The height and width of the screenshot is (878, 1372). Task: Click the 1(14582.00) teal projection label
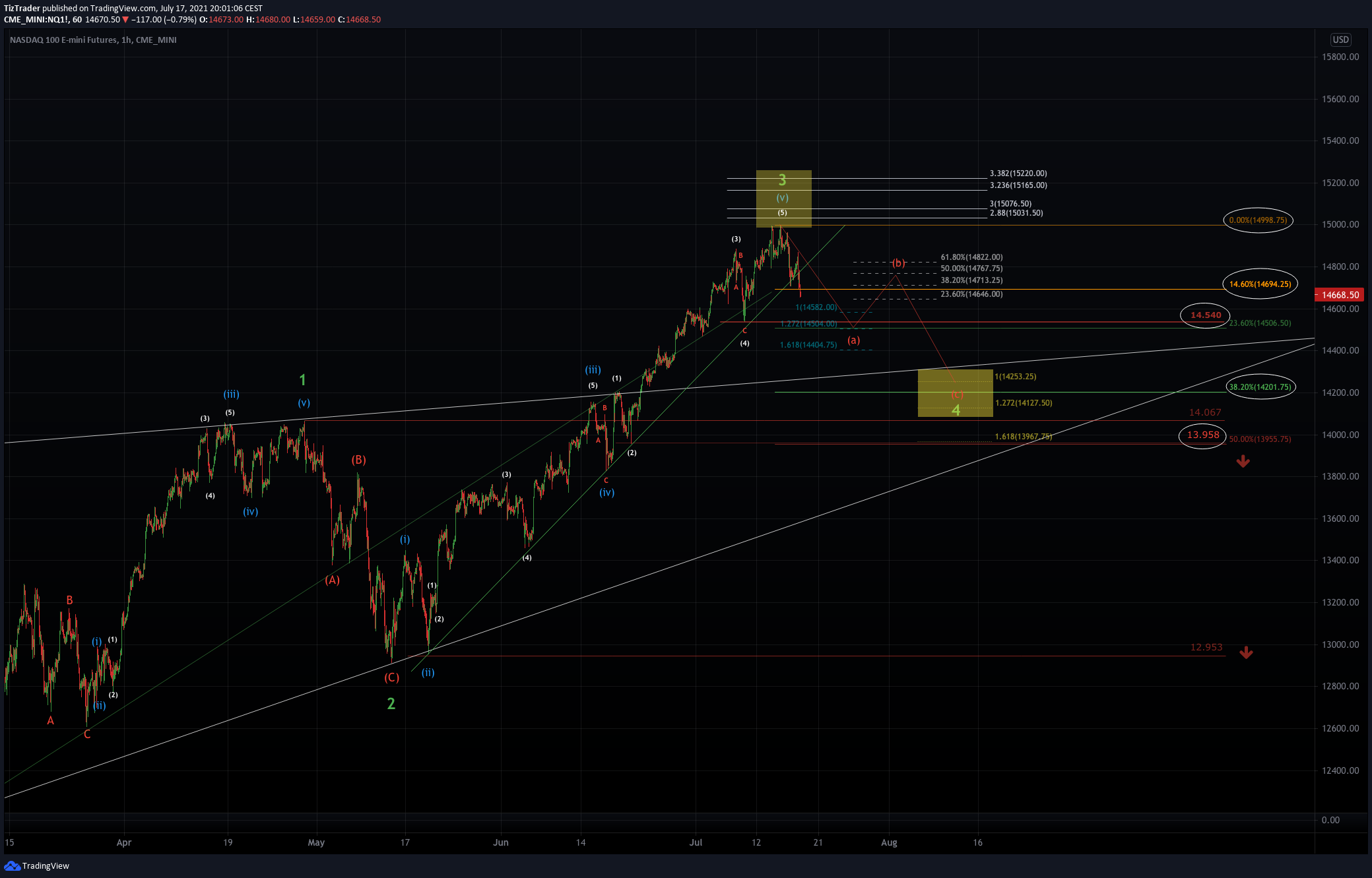click(816, 307)
